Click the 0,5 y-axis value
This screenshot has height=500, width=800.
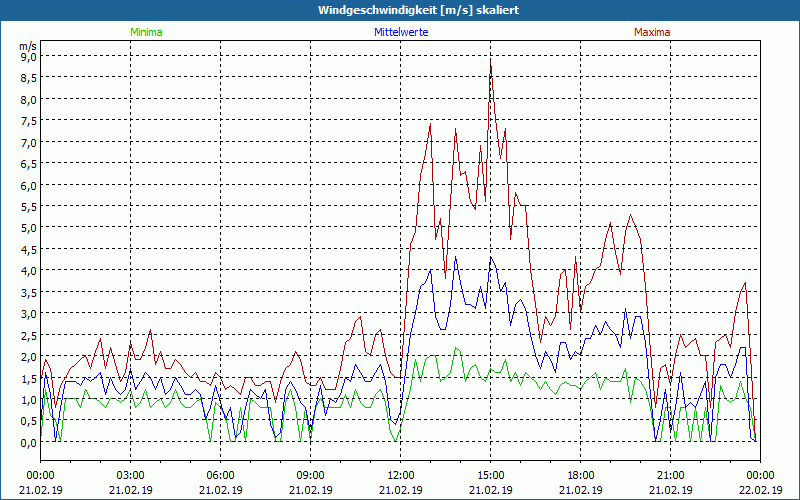pos(28,421)
